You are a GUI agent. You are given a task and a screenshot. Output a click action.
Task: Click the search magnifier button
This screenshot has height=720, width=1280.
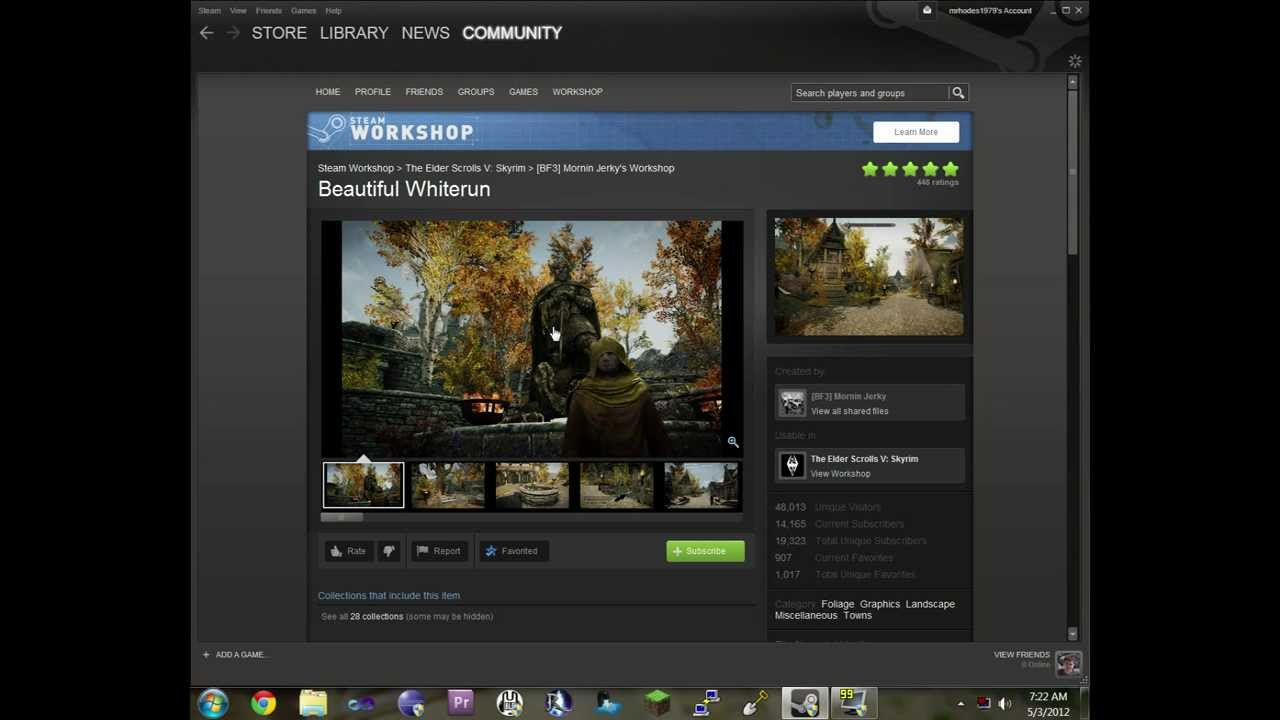click(x=958, y=93)
